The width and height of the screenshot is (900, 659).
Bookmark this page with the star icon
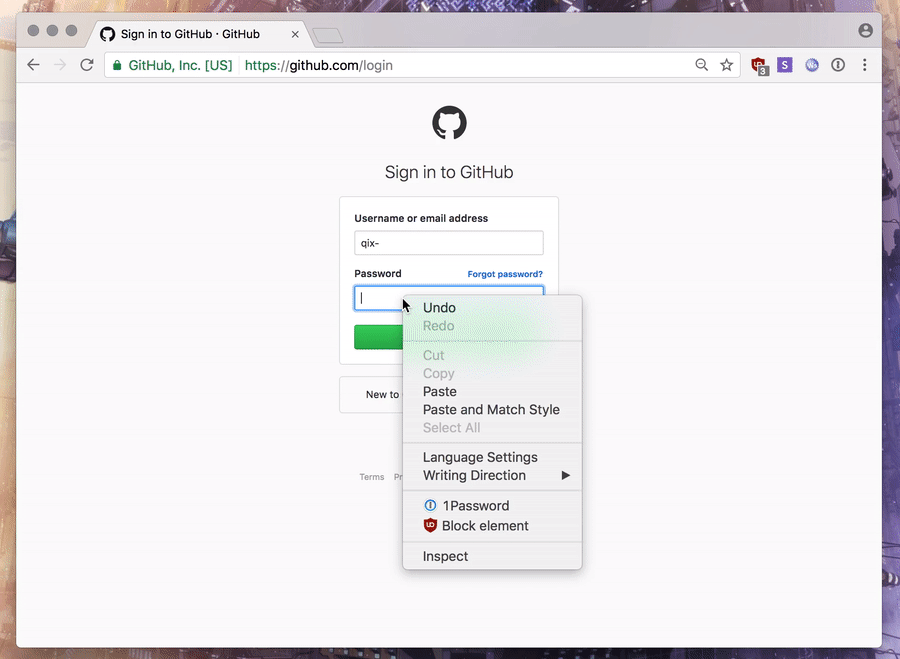(727, 65)
